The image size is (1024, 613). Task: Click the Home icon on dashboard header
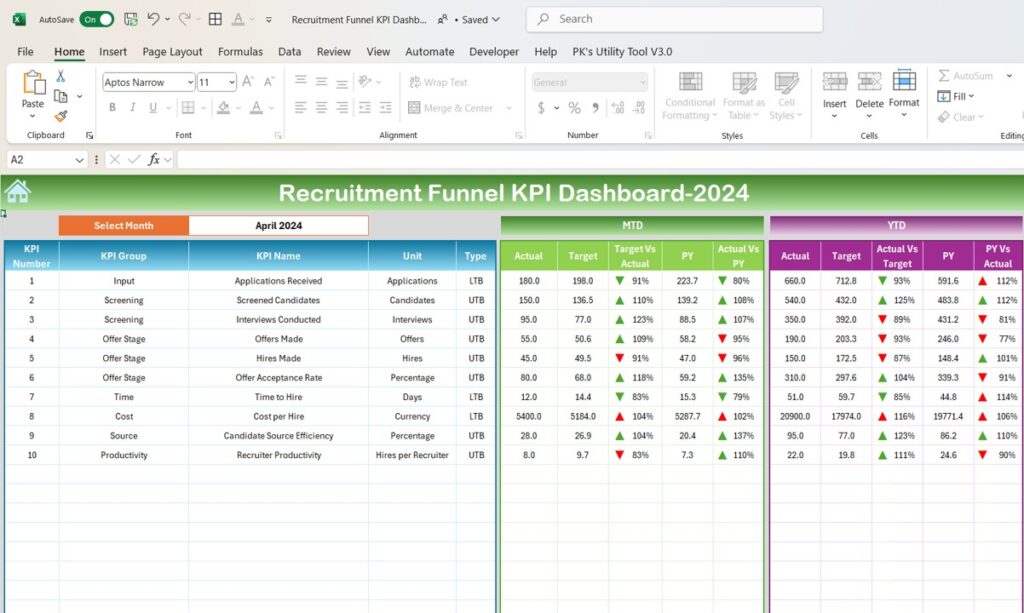coord(18,191)
